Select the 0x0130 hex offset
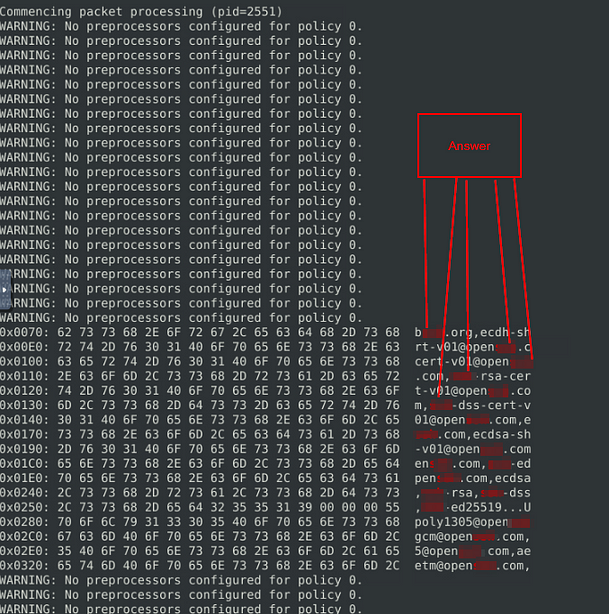Image resolution: width=609 pixels, height=614 pixels. click(x=25, y=405)
